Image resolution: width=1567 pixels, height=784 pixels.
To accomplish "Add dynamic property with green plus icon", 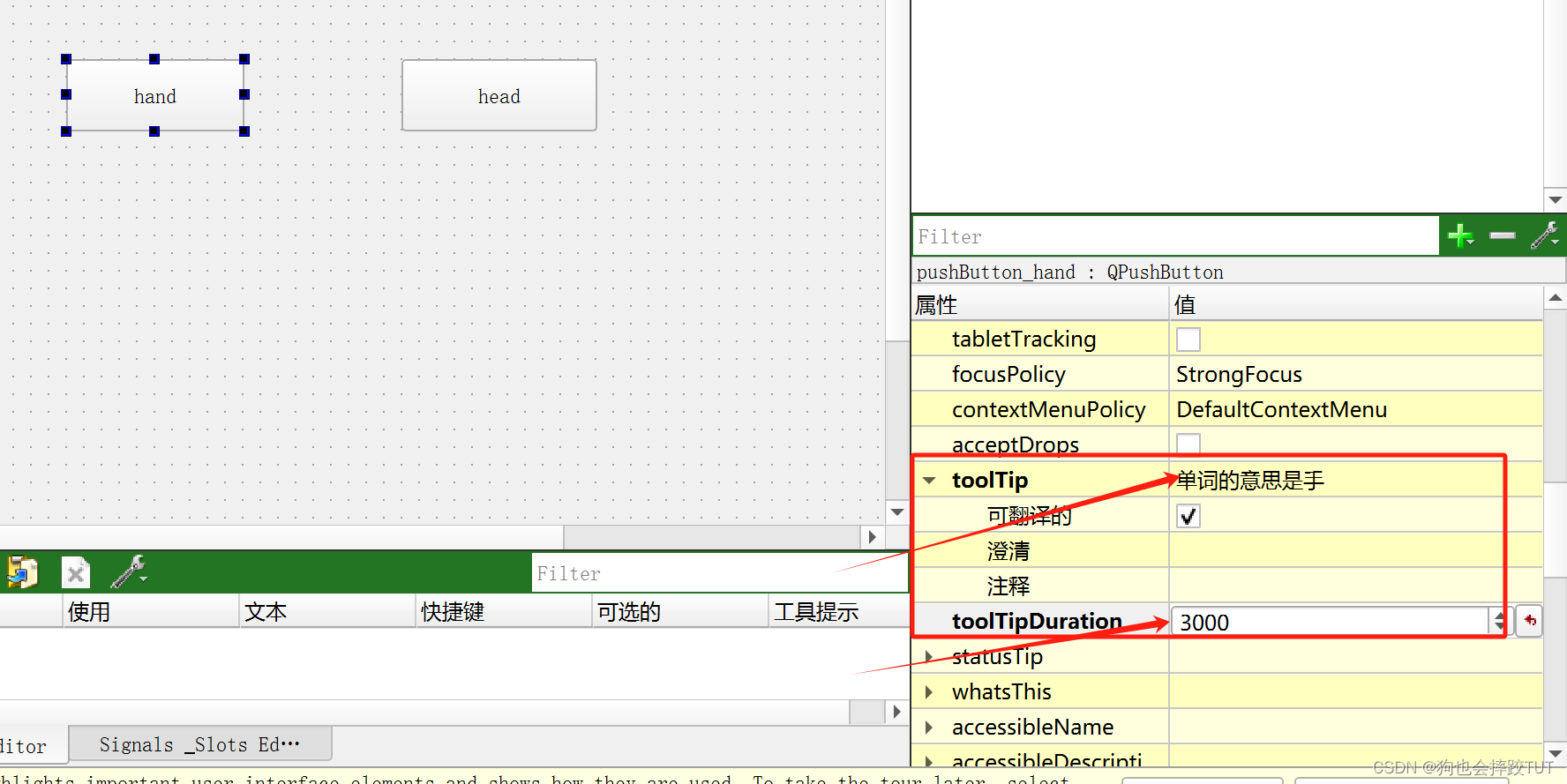I will point(1460,235).
